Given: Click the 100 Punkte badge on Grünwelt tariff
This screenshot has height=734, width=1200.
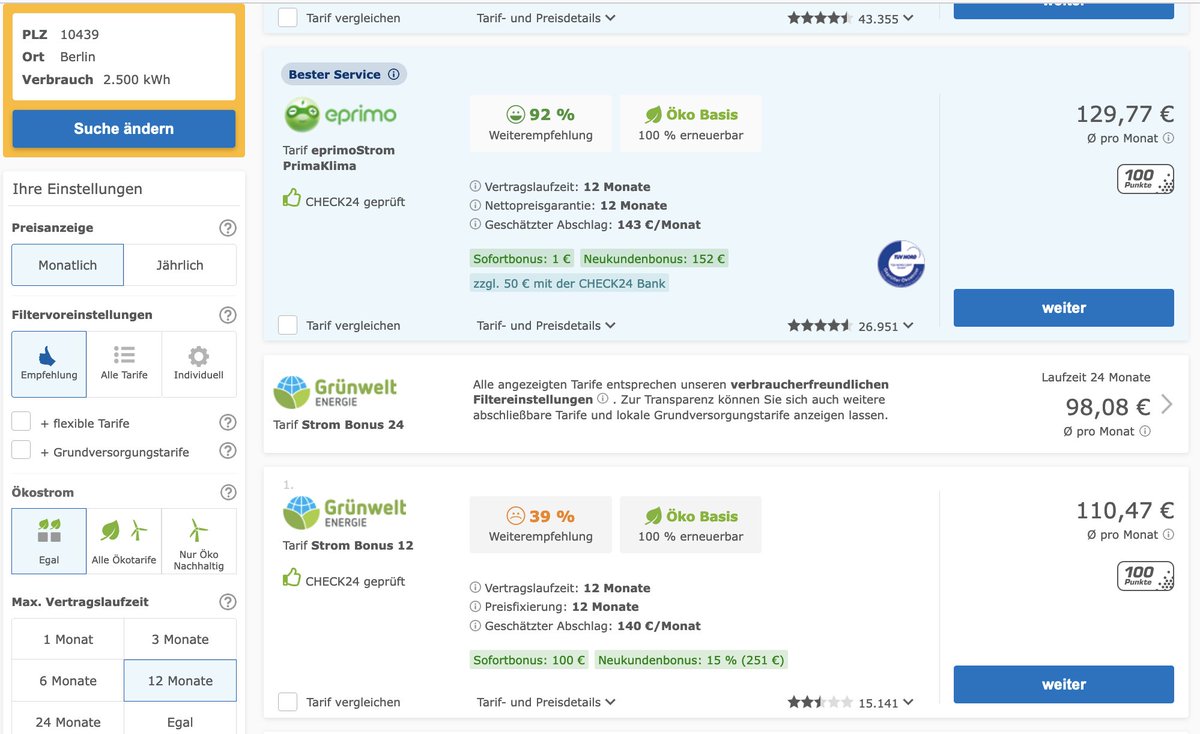Looking at the screenshot, I should (1145, 576).
